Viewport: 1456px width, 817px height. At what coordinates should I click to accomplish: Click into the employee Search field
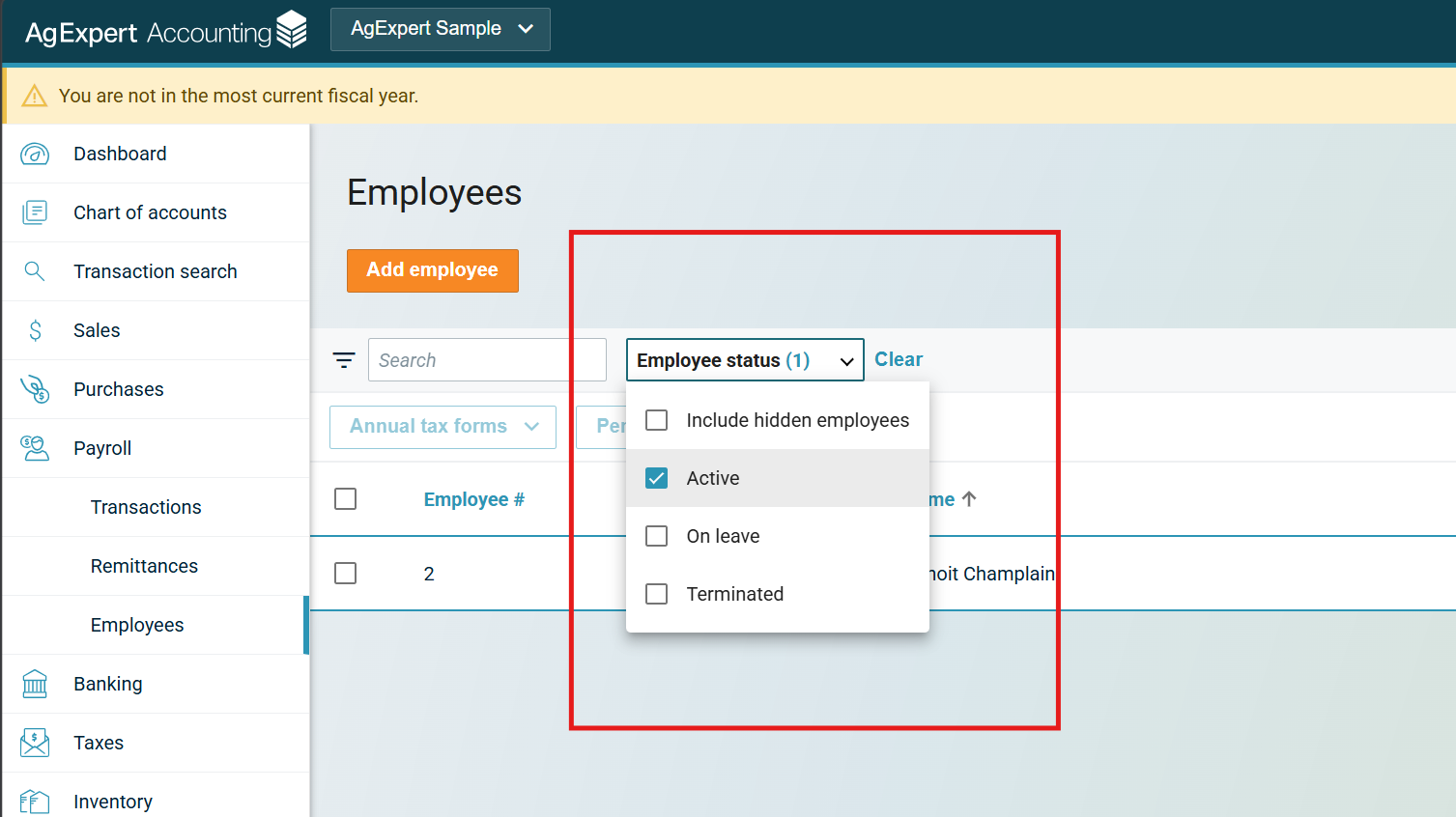(487, 360)
